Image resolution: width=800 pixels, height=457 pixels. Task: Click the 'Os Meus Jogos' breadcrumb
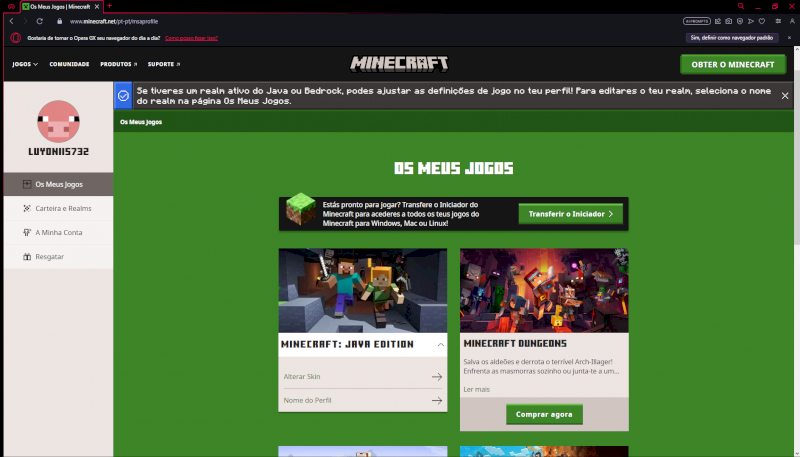pos(141,122)
